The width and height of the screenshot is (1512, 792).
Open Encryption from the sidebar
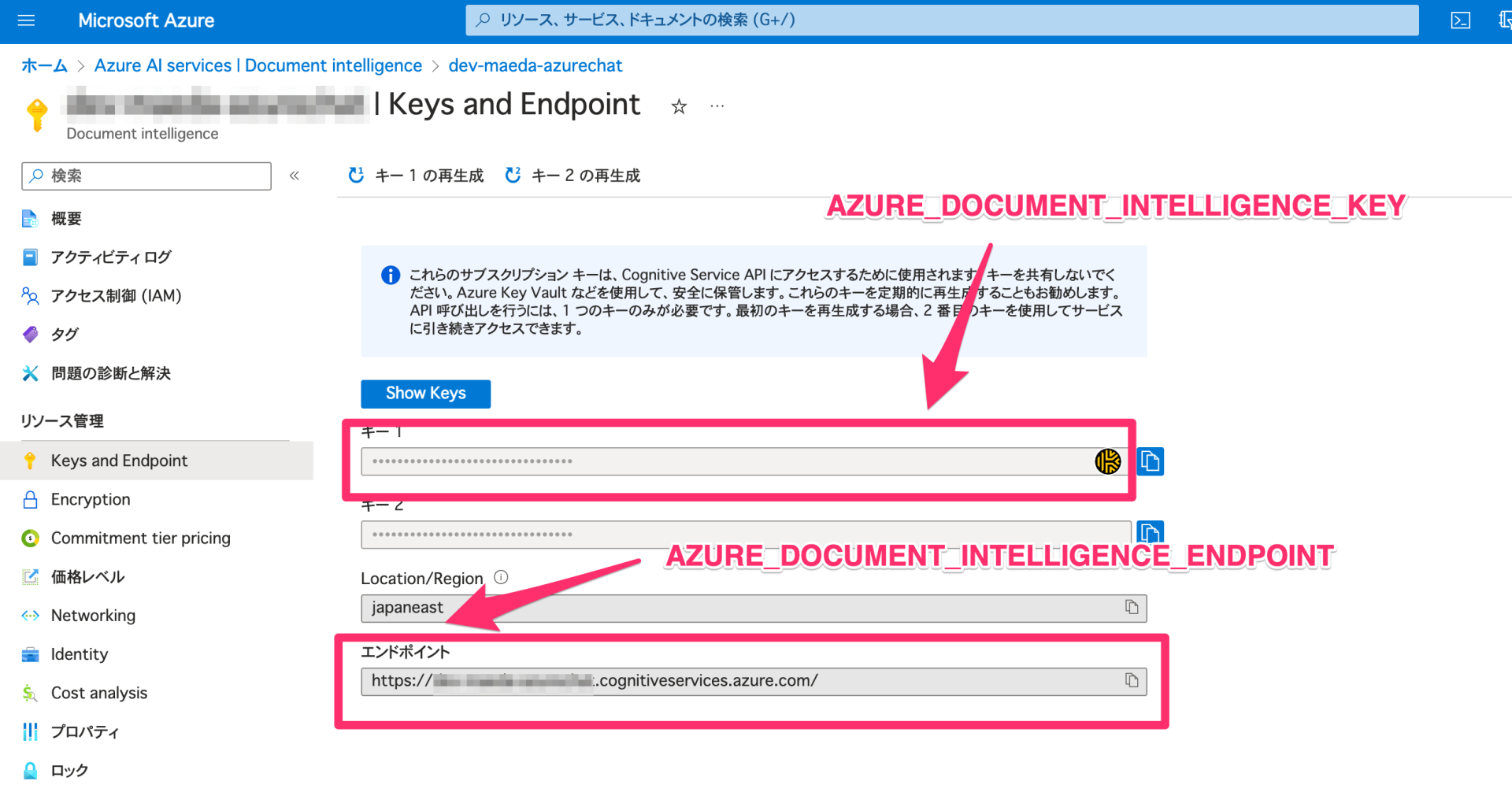coord(90,498)
